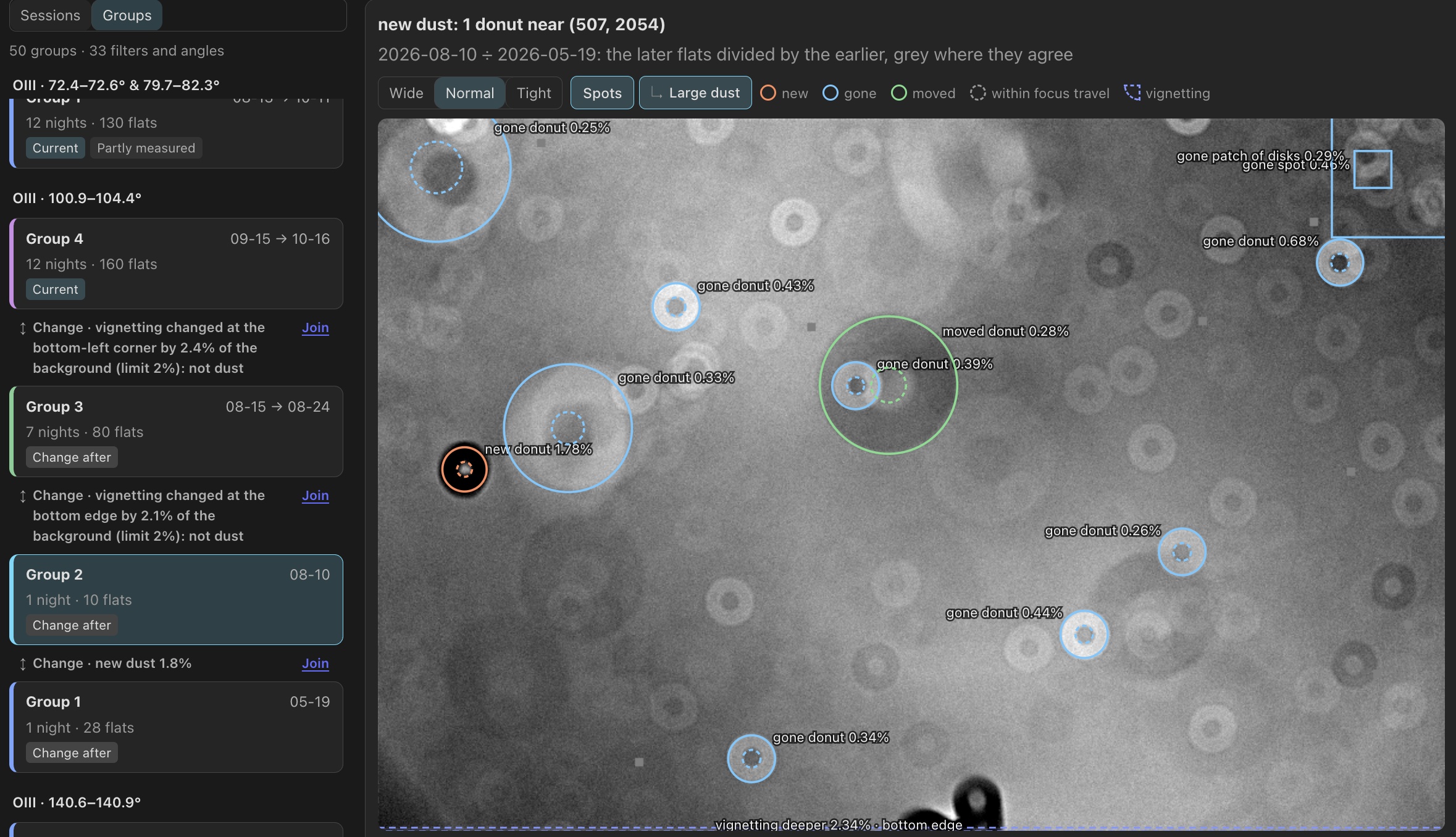Click the gone donut 0.44% marker
This screenshot has width=1456, height=837.
1085,635
